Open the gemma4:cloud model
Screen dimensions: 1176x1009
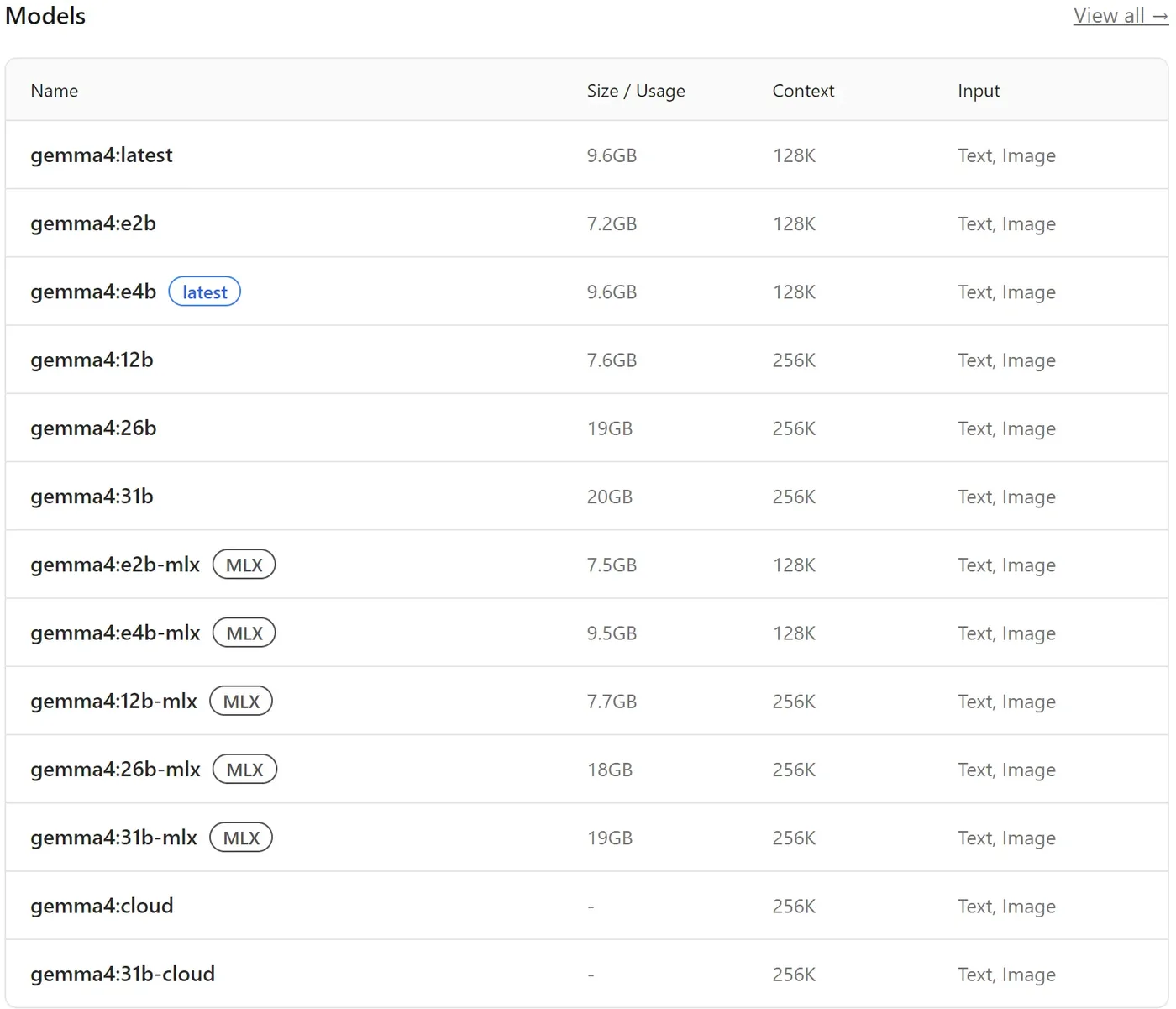(x=102, y=906)
